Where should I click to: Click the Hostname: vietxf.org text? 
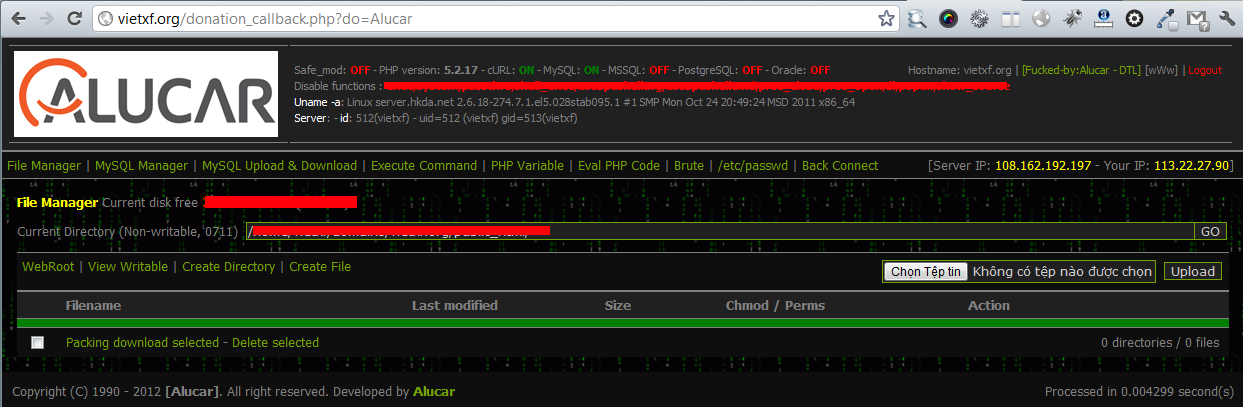coord(960,71)
